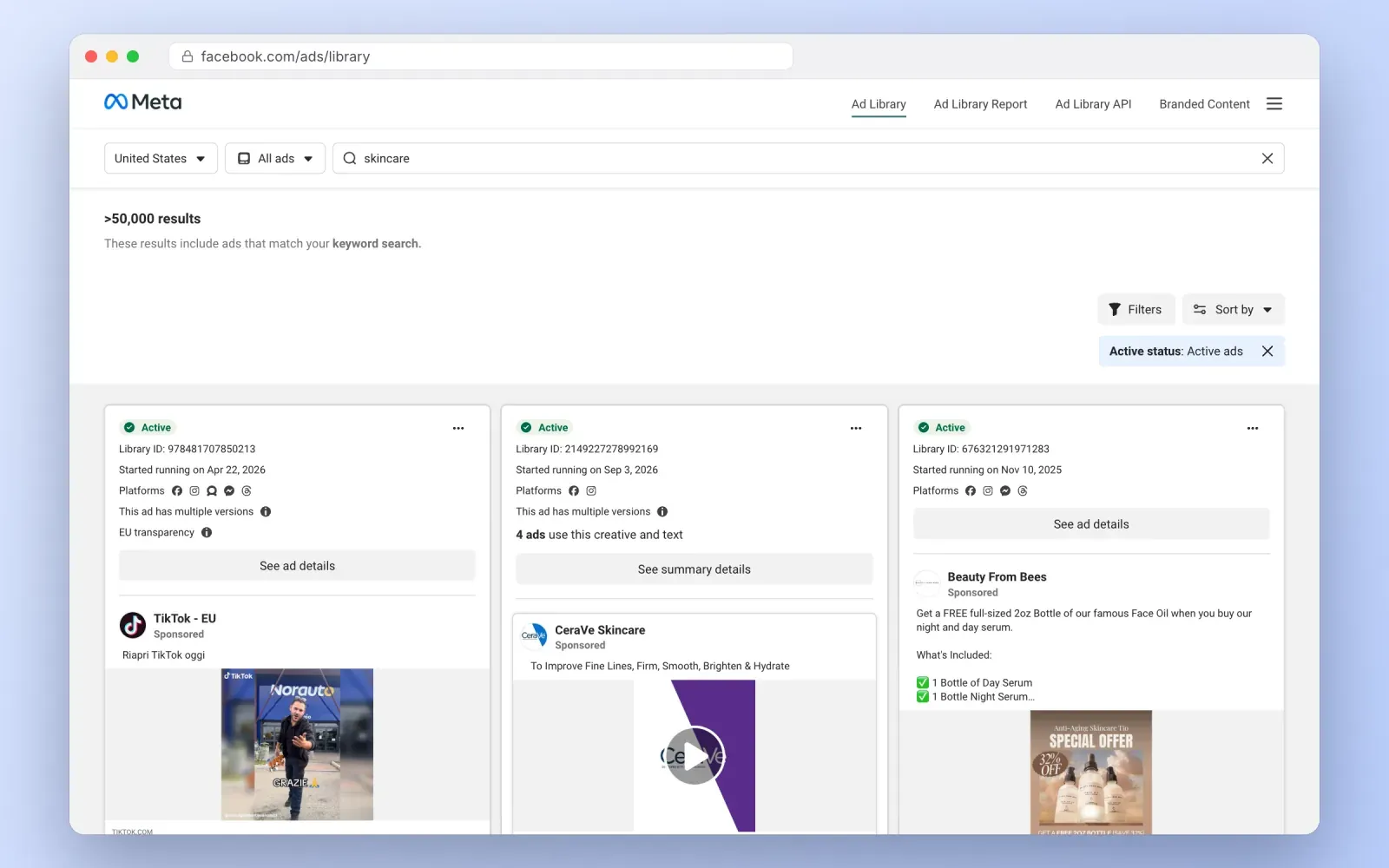Clear the skincare search text

click(x=1267, y=159)
